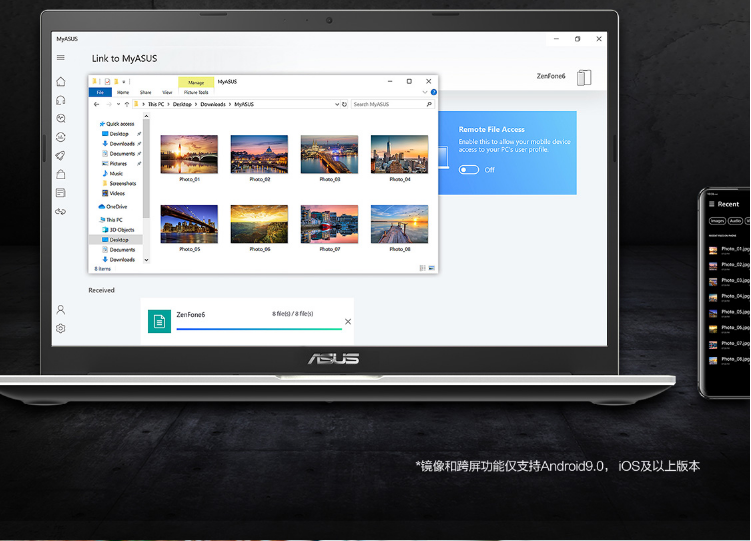Open the Explorer Share tab
Screen dimensions: 751x541
pos(145,92)
